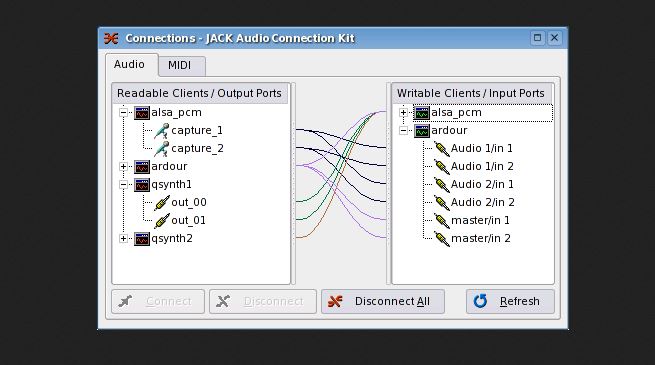Select the qsynth1 client label
This screenshot has width=655, height=365.
[171, 185]
